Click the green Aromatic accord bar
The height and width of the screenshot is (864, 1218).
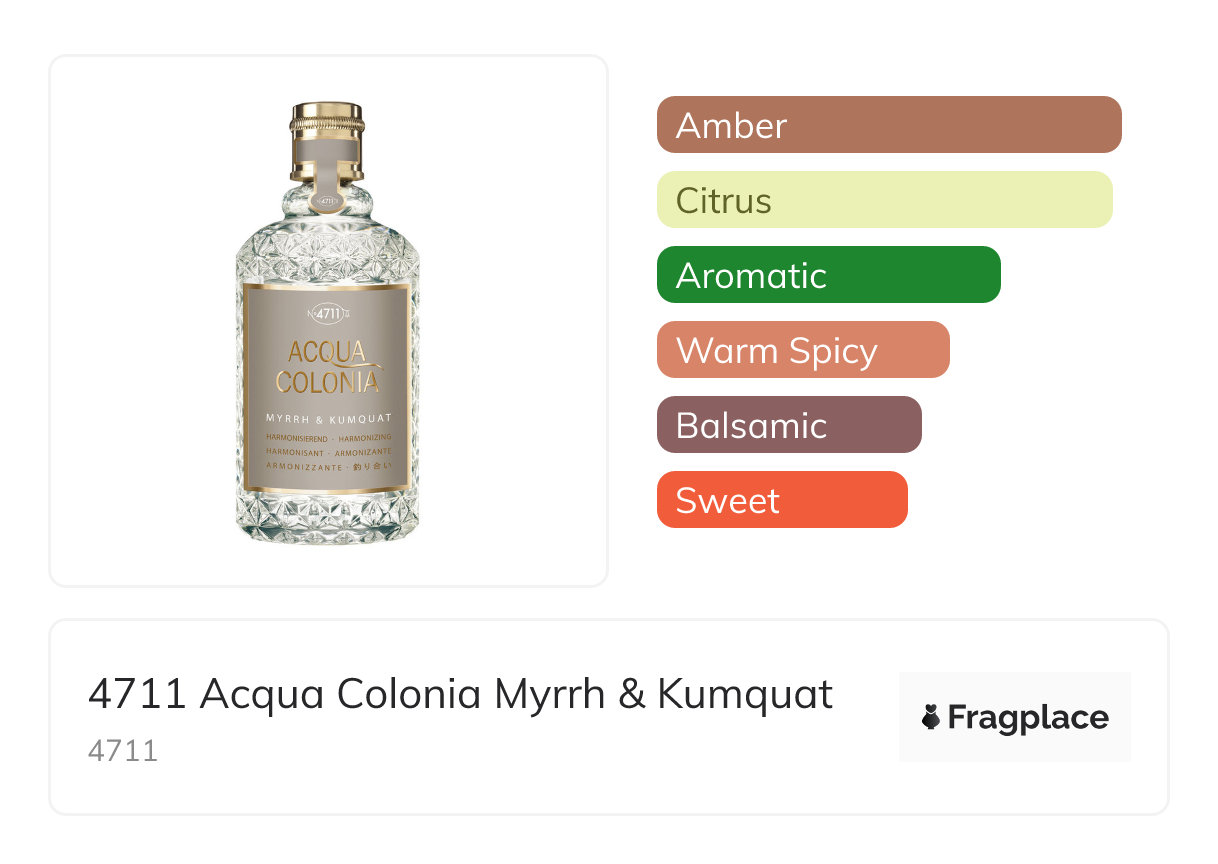pos(828,275)
